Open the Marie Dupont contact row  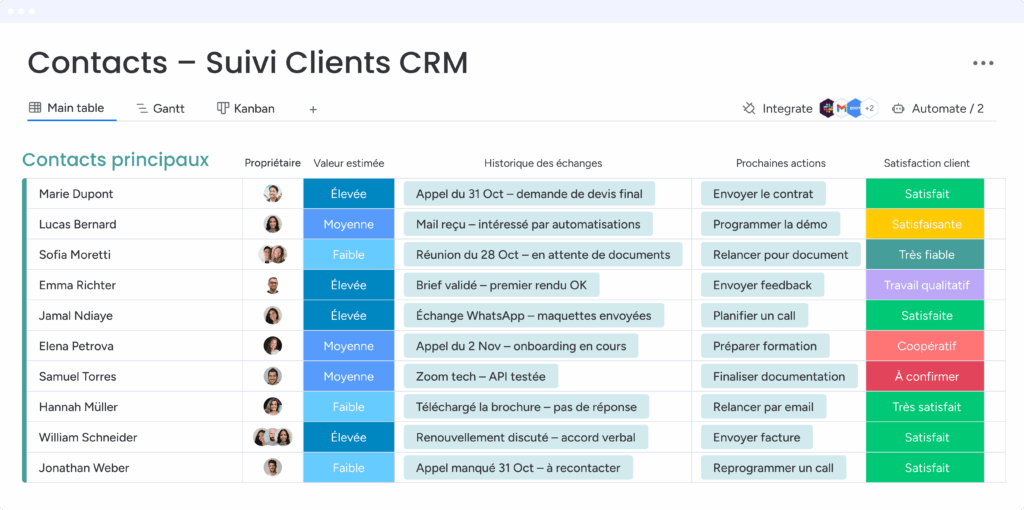(x=76, y=194)
